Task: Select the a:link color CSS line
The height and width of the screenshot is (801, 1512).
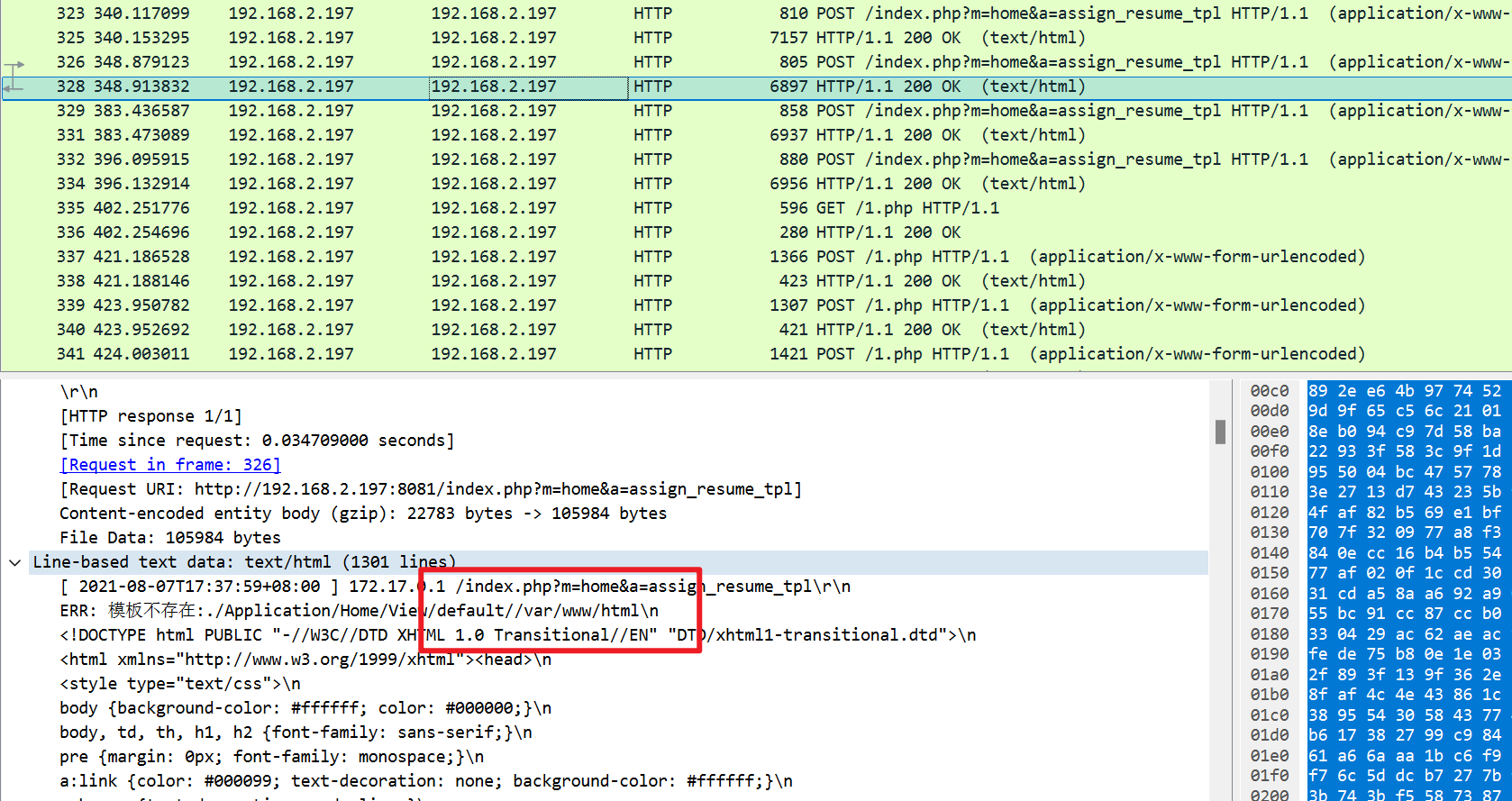Action: point(426,781)
